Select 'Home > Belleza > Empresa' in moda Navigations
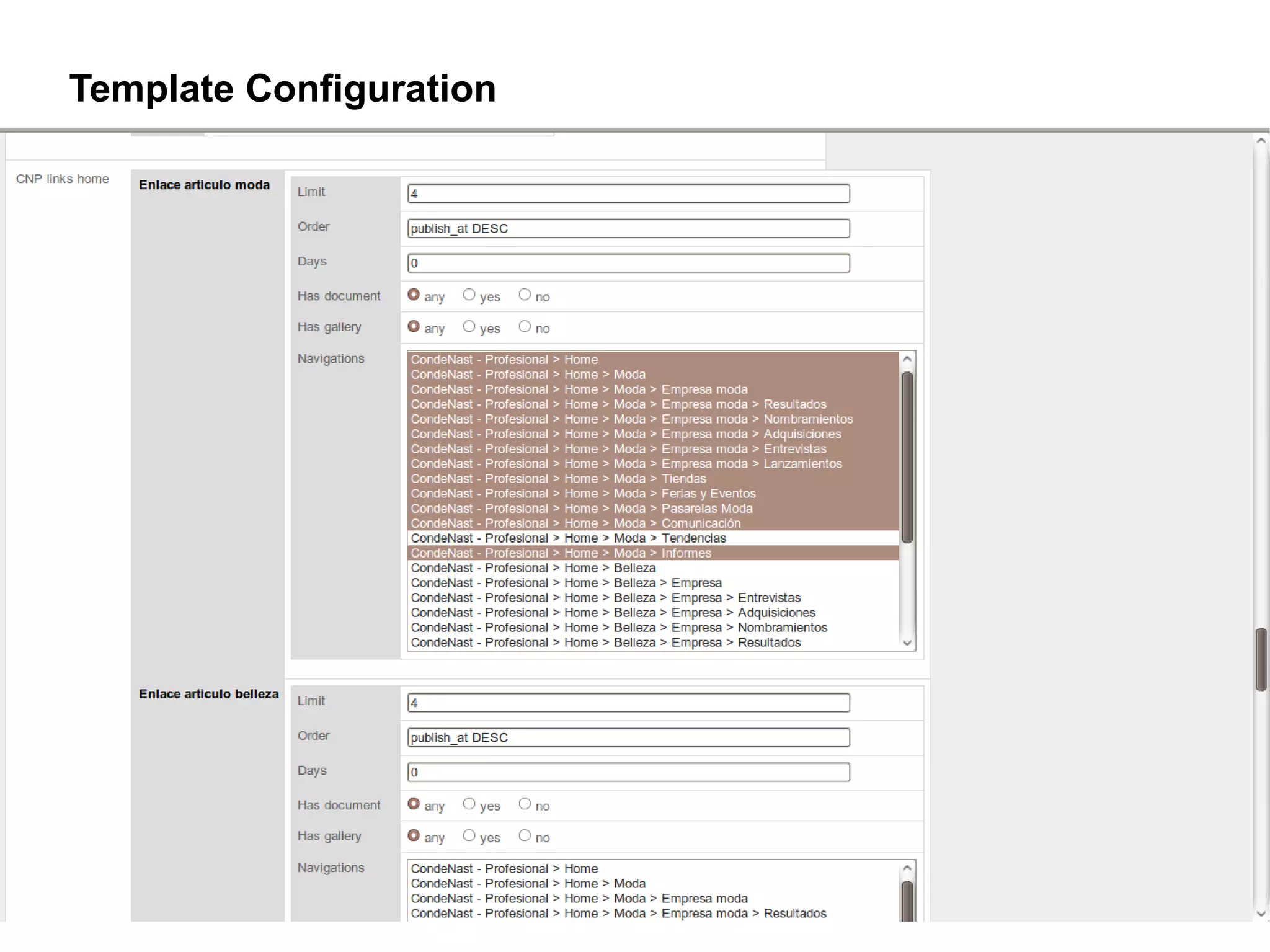This screenshot has width=1270, height=952. pyautogui.click(x=653, y=583)
